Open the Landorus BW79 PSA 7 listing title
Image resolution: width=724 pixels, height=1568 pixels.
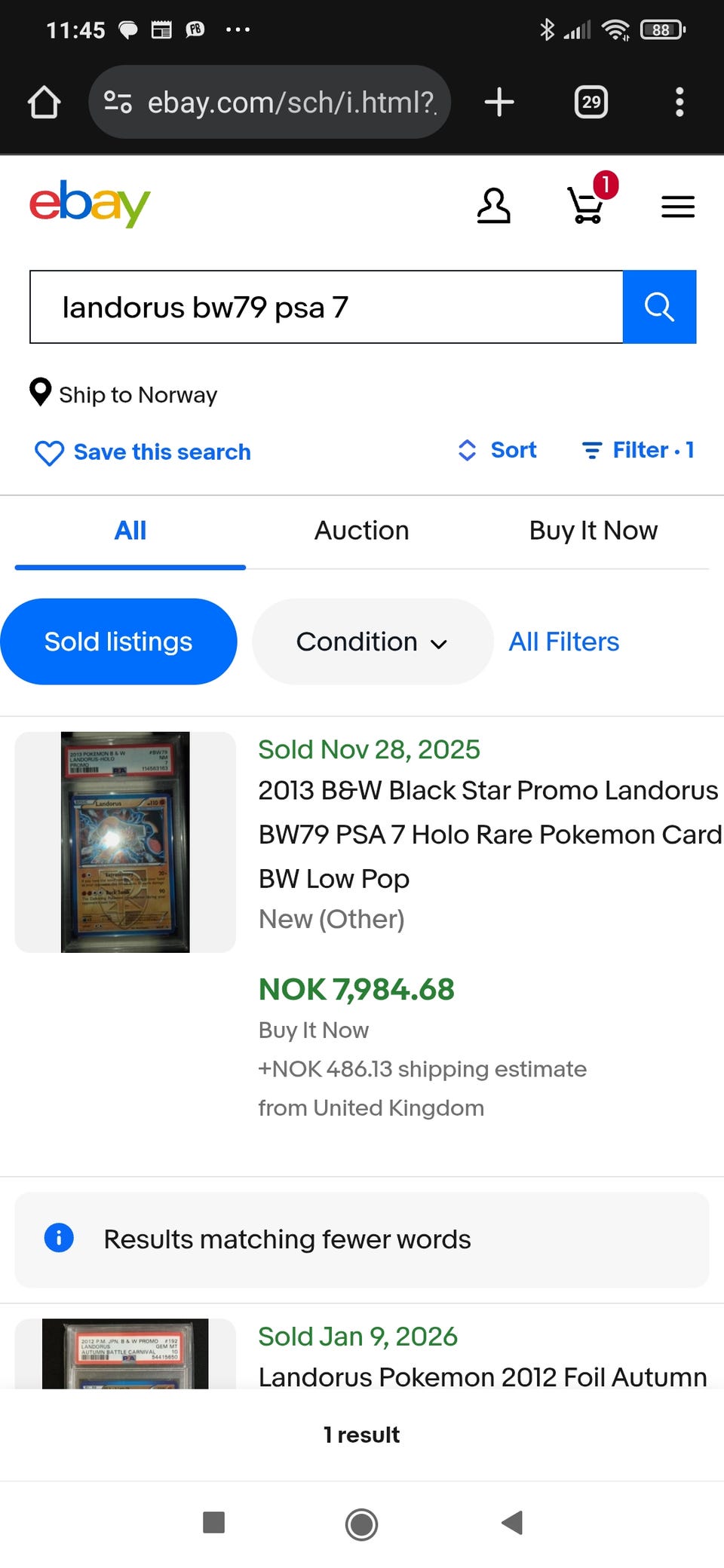[488, 834]
